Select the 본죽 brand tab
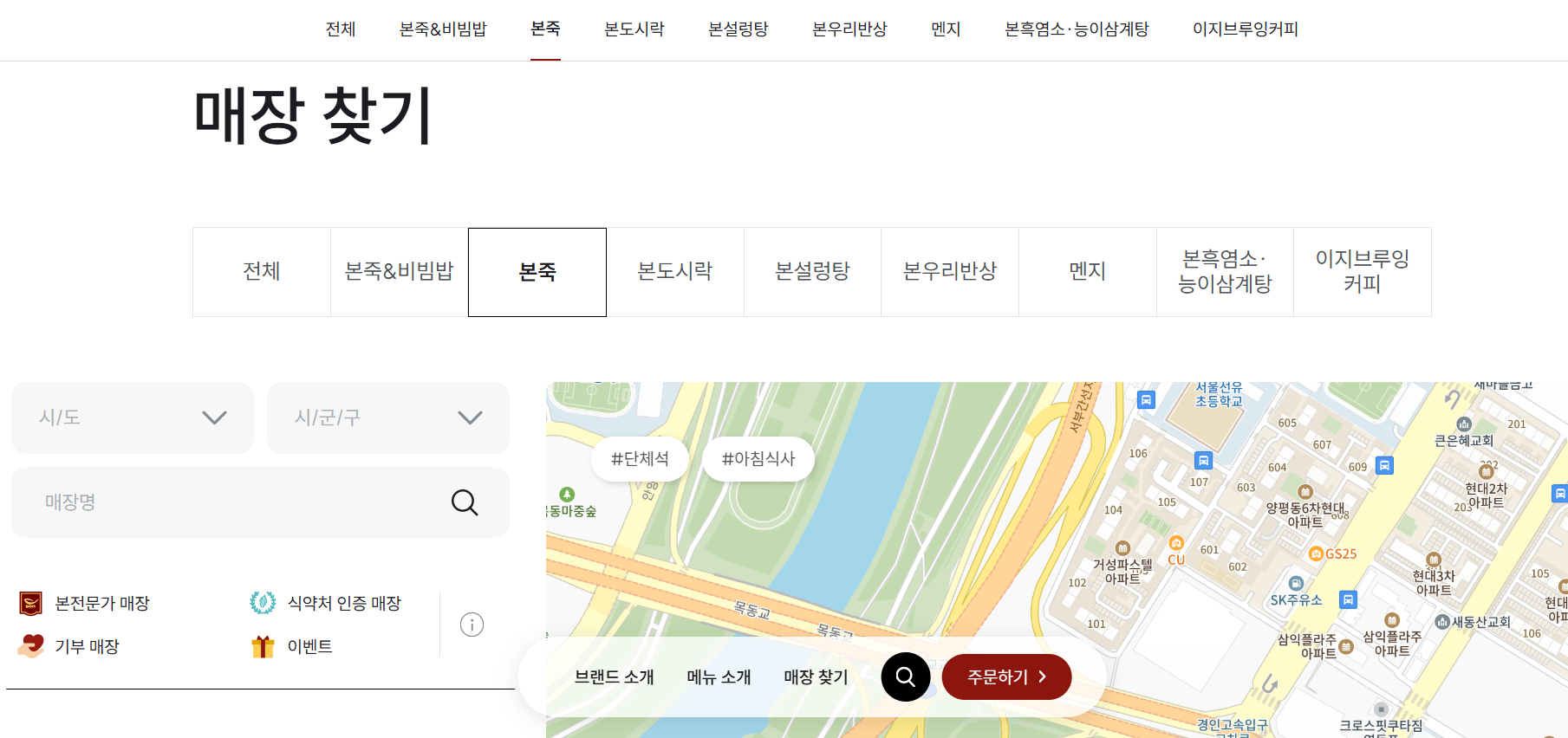1568x738 pixels. (x=537, y=272)
